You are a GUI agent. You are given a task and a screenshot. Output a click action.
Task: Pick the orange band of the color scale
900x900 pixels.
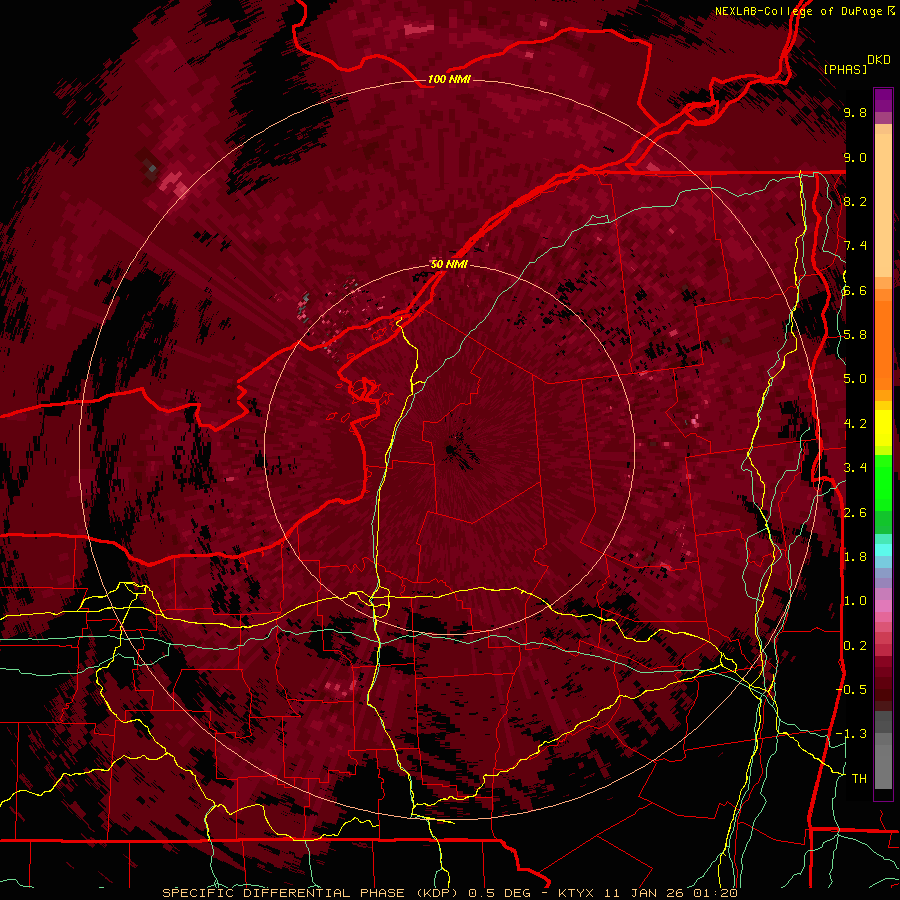[x=883, y=344]
